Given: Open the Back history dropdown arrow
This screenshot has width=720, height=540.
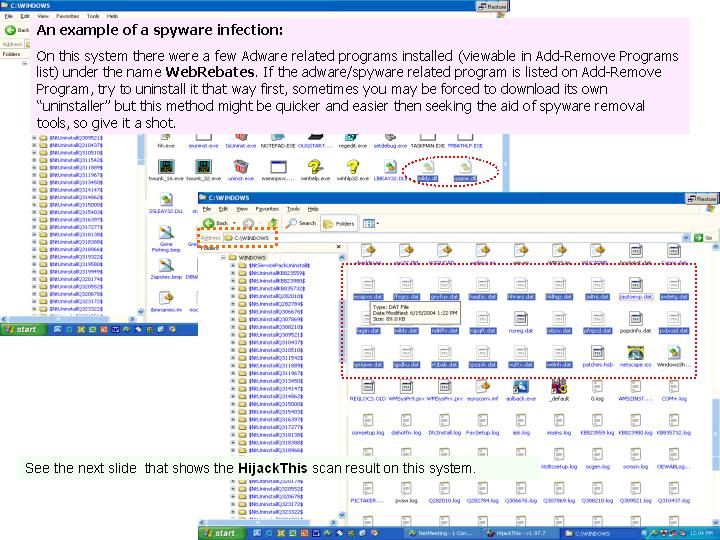Looking at the screenshot, I should (234, 223).
